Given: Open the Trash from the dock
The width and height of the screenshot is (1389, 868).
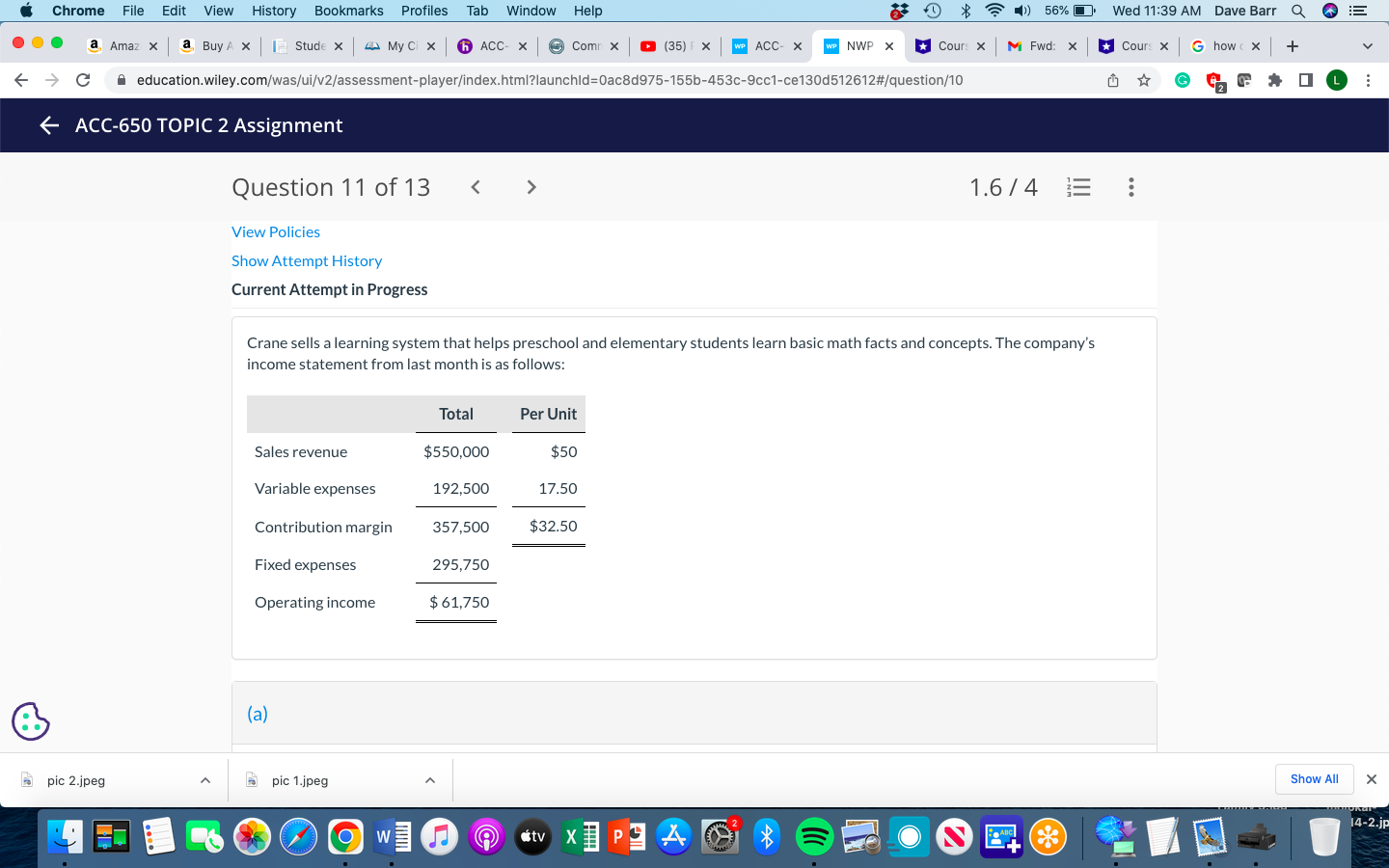Looking at the screenshot, I should click(1324, 837).
